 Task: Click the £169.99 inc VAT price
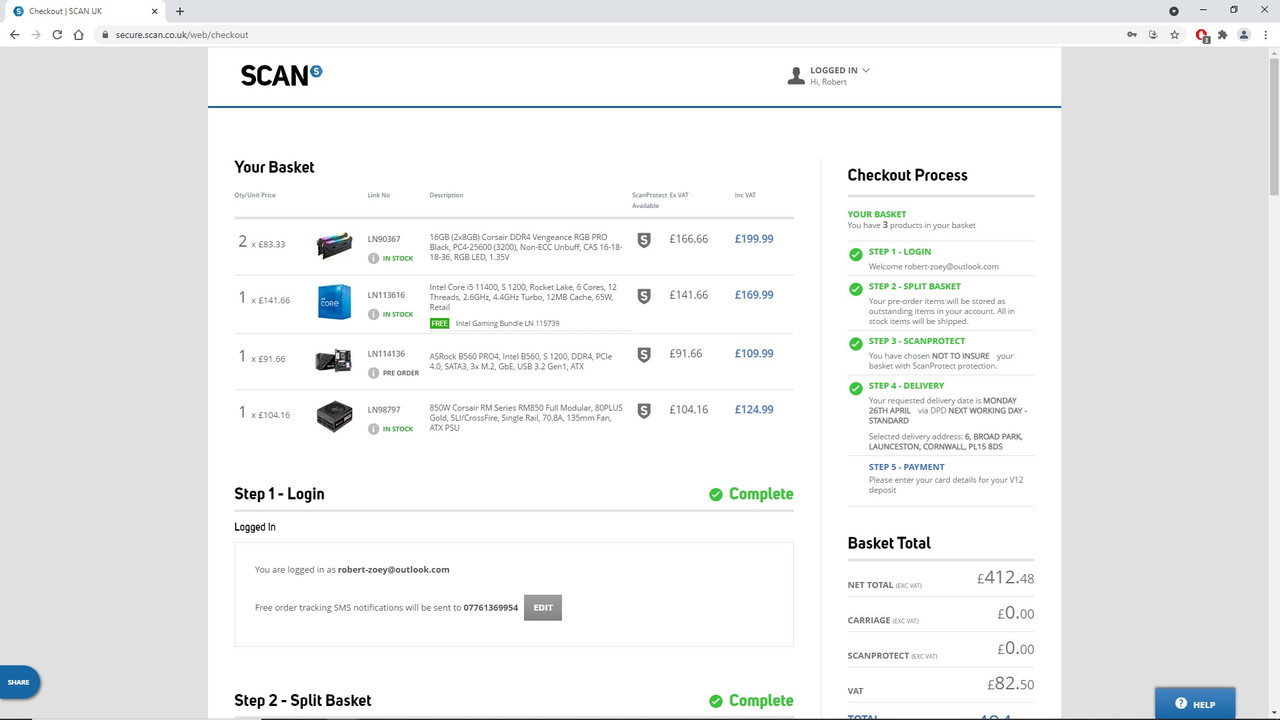pyautogui.click(x=754, y=295)
